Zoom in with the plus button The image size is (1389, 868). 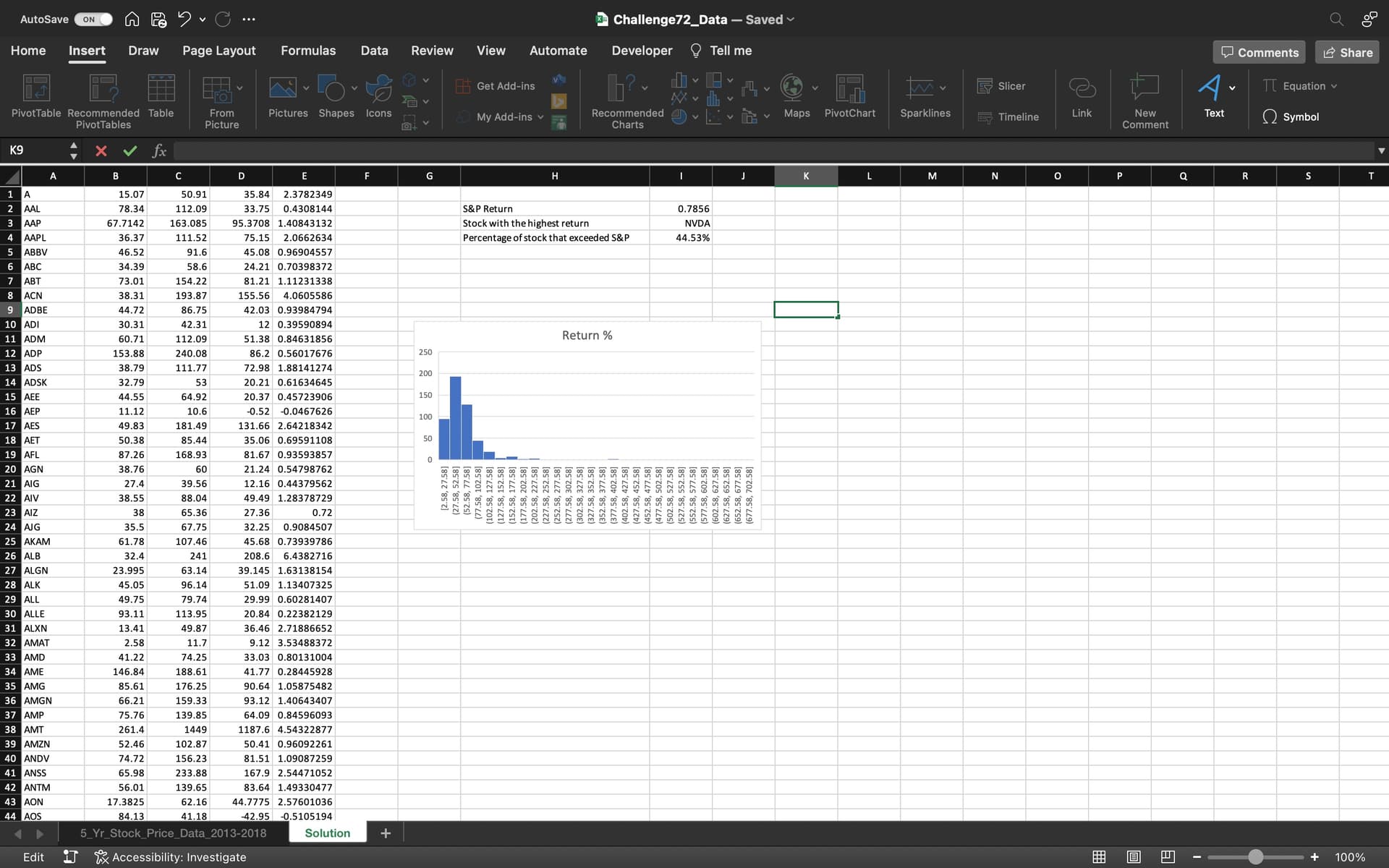tap(1314, 857)
